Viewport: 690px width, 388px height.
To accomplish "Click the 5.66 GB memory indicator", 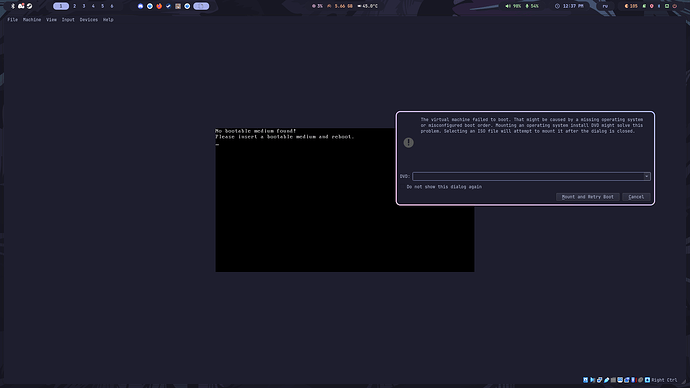I will point(340,6).
